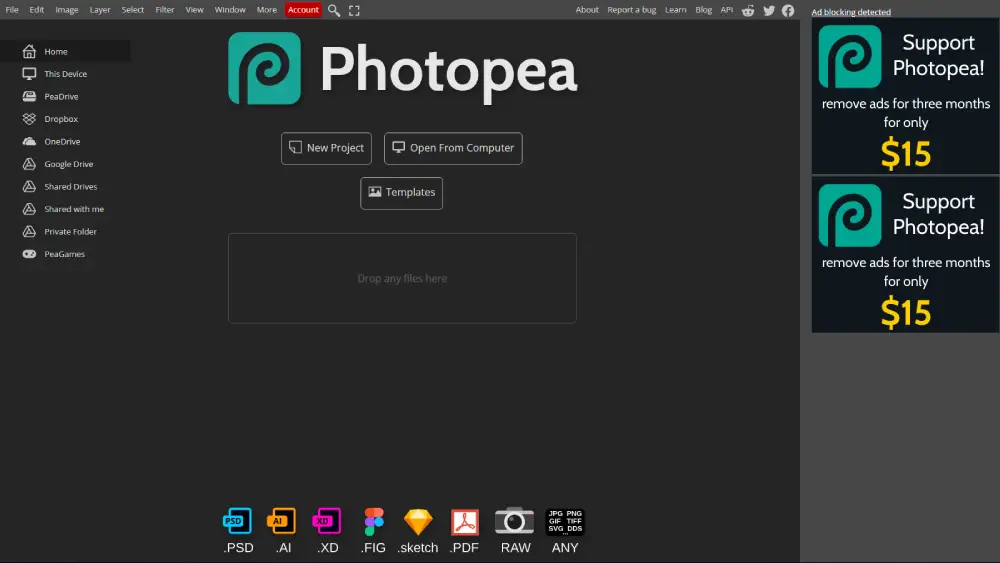
Task: Click the Templates button
Action: (x=401, y=193)
